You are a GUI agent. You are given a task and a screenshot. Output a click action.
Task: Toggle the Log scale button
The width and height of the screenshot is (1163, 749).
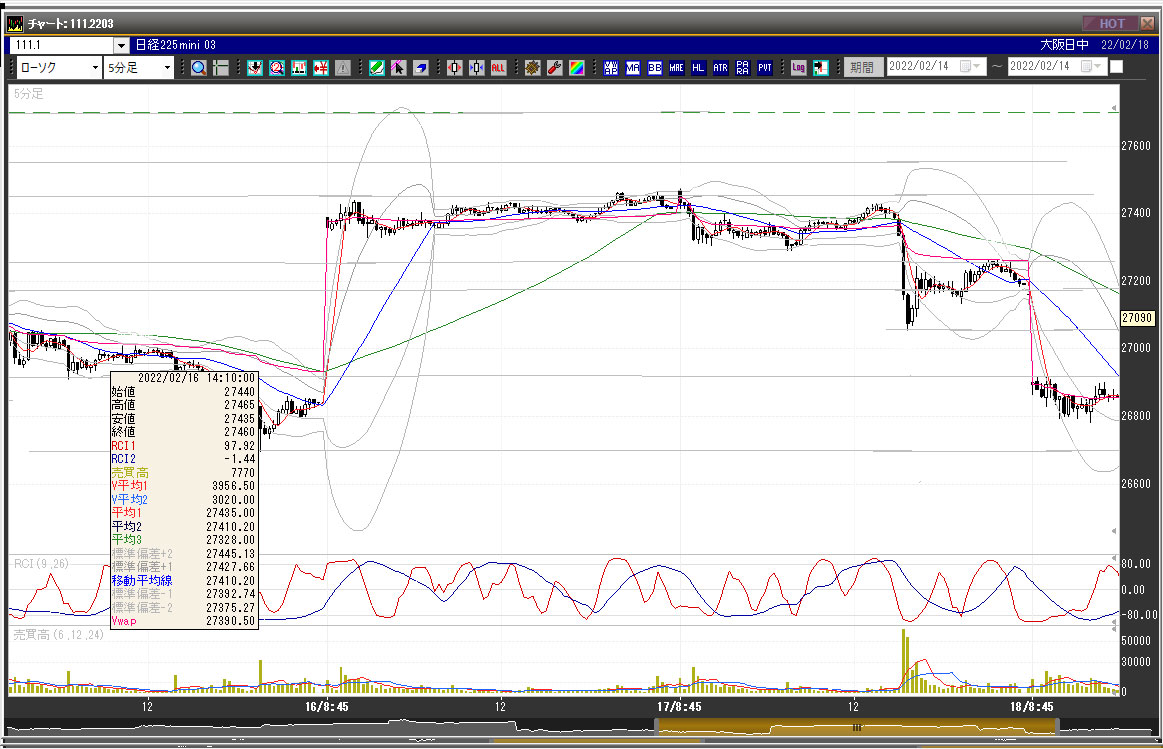(798, 68)
